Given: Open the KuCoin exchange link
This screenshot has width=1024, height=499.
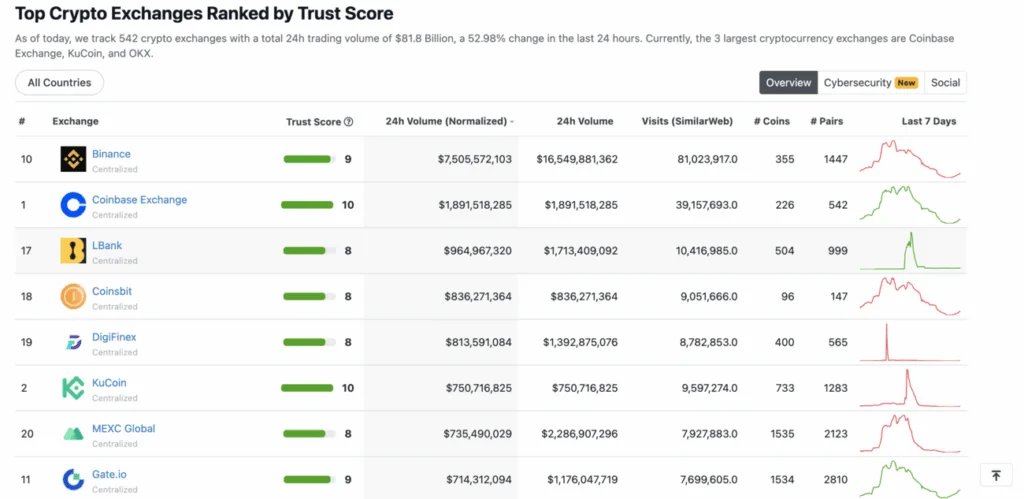Looking at the screenshot, I should point(109,383).
